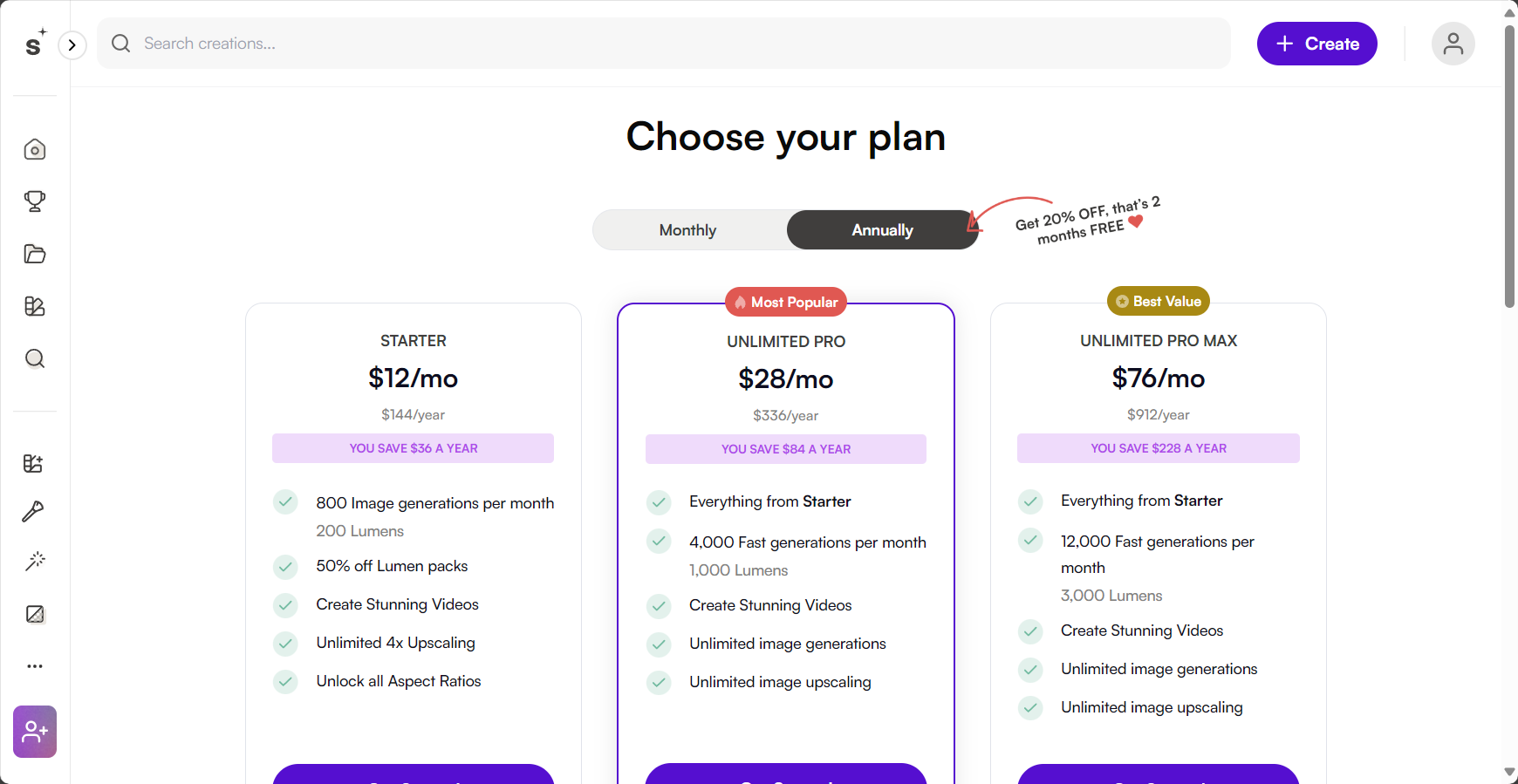The width and height of the screenshot is (1518, 784).
Task: Open the three-dot more menu in sidebar
Action: click(x=35, y=666)
